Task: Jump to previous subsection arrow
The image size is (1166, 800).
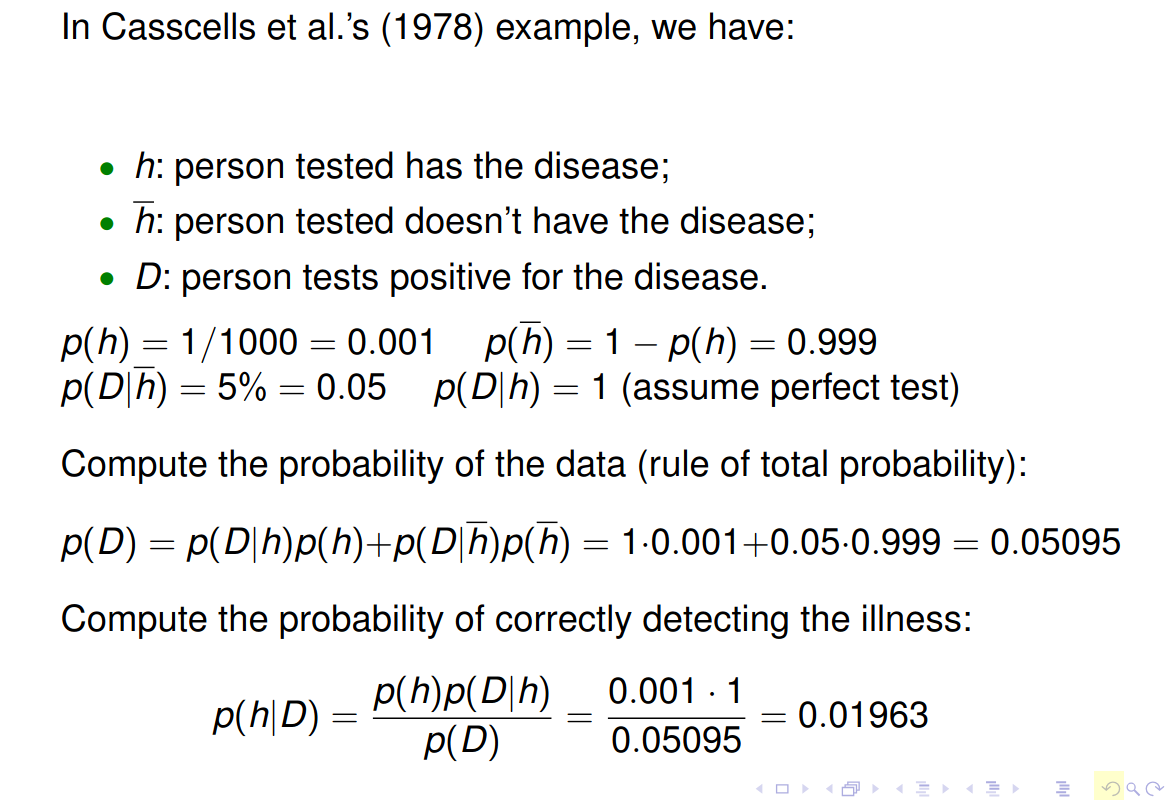Action: [x=899, y=788]
